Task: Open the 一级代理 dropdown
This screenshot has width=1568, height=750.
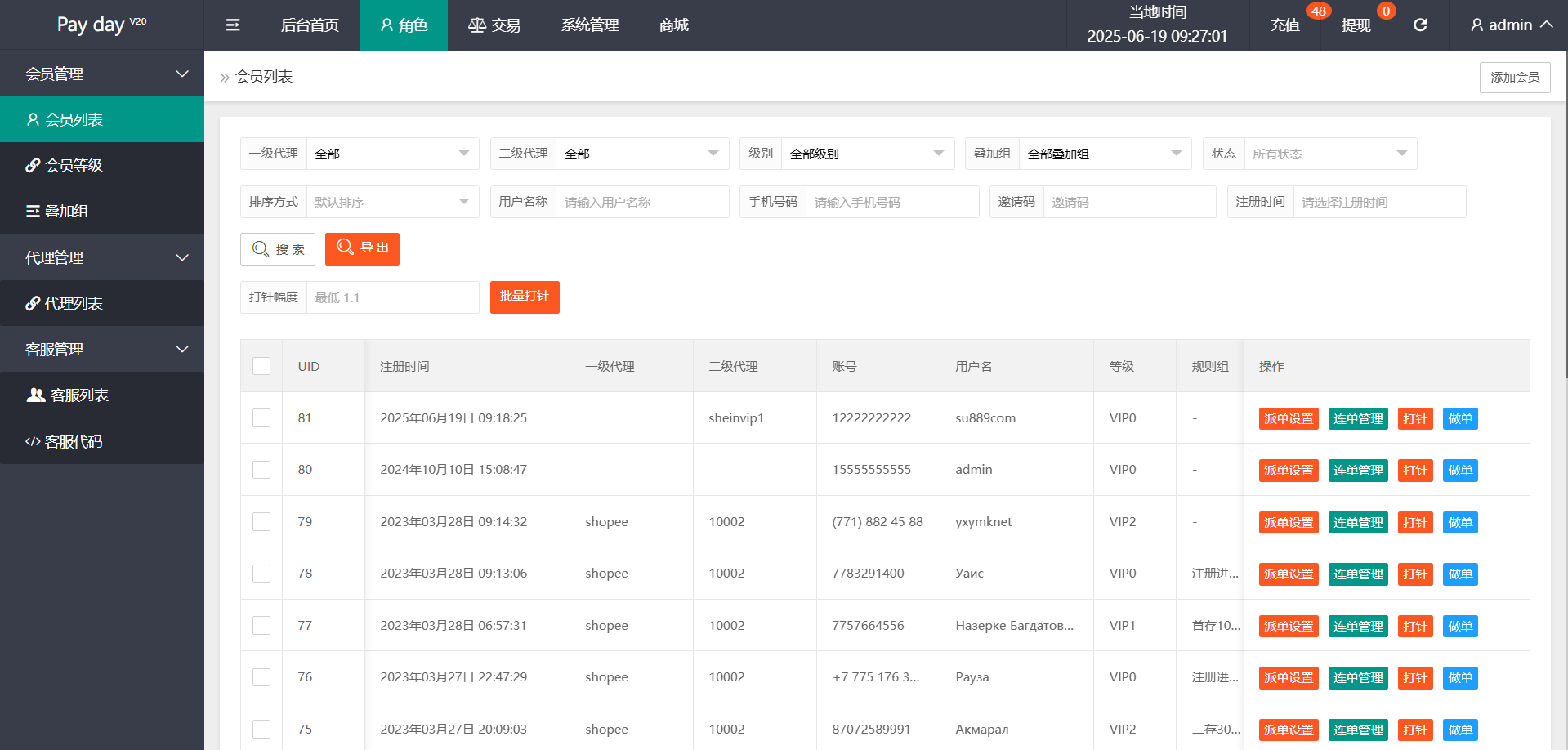Action: 392,154
